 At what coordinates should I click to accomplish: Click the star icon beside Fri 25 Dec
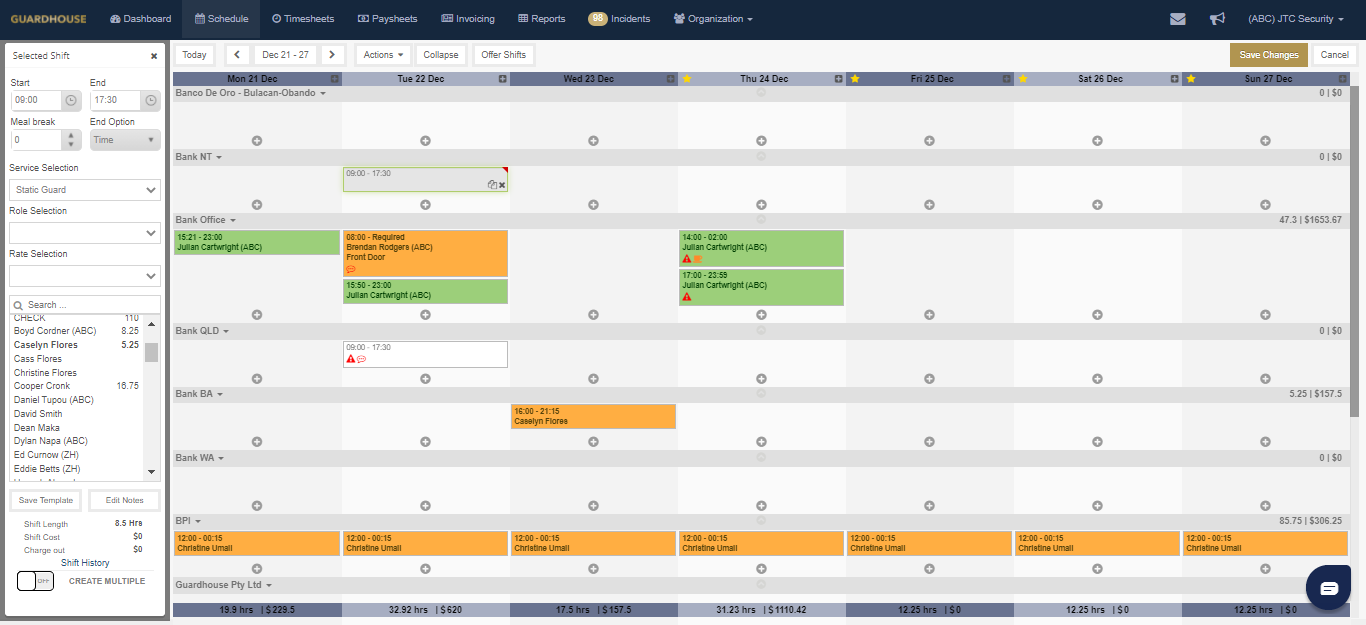(855, 79)
